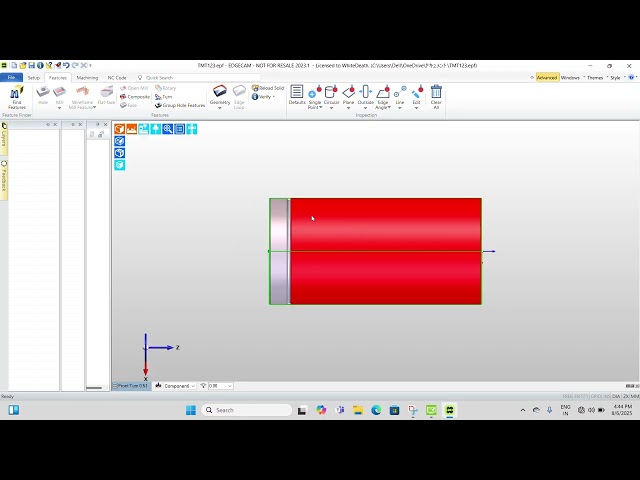
Task: Open the Style menu
Action: 615,78
